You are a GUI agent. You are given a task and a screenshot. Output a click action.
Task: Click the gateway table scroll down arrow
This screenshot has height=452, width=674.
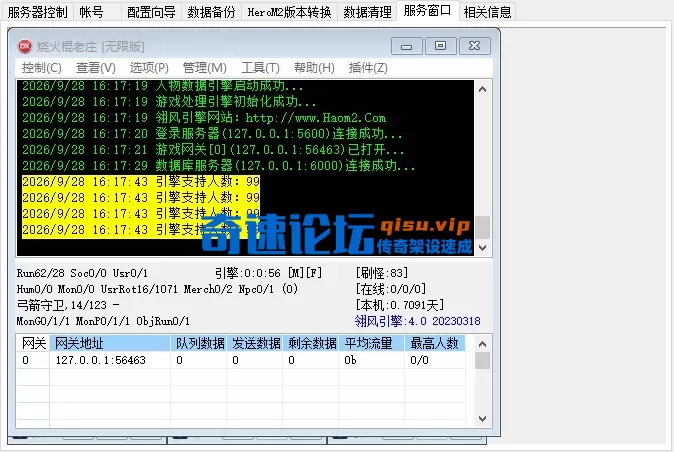(x=482, y=418)
